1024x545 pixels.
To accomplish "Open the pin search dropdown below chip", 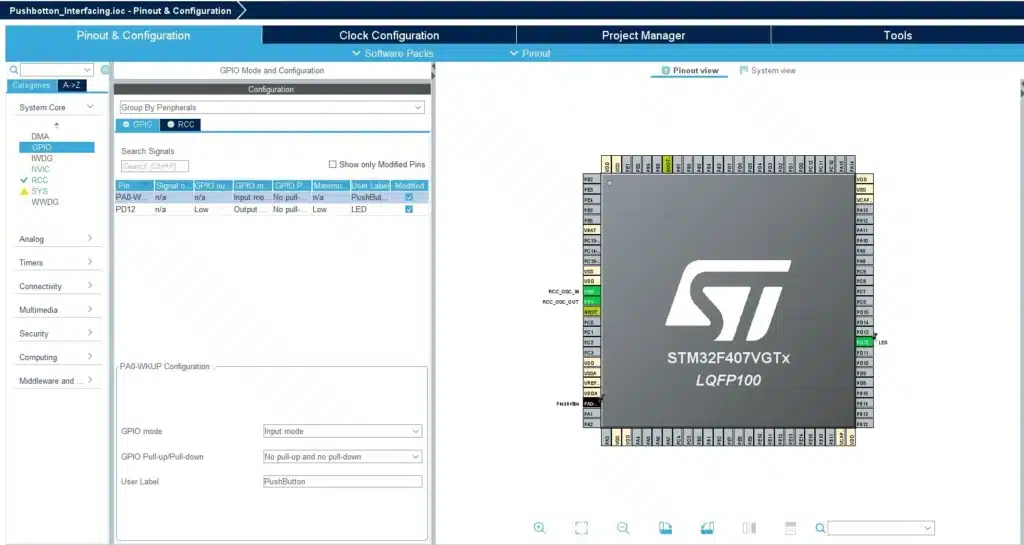I will (x=927, y=528).
